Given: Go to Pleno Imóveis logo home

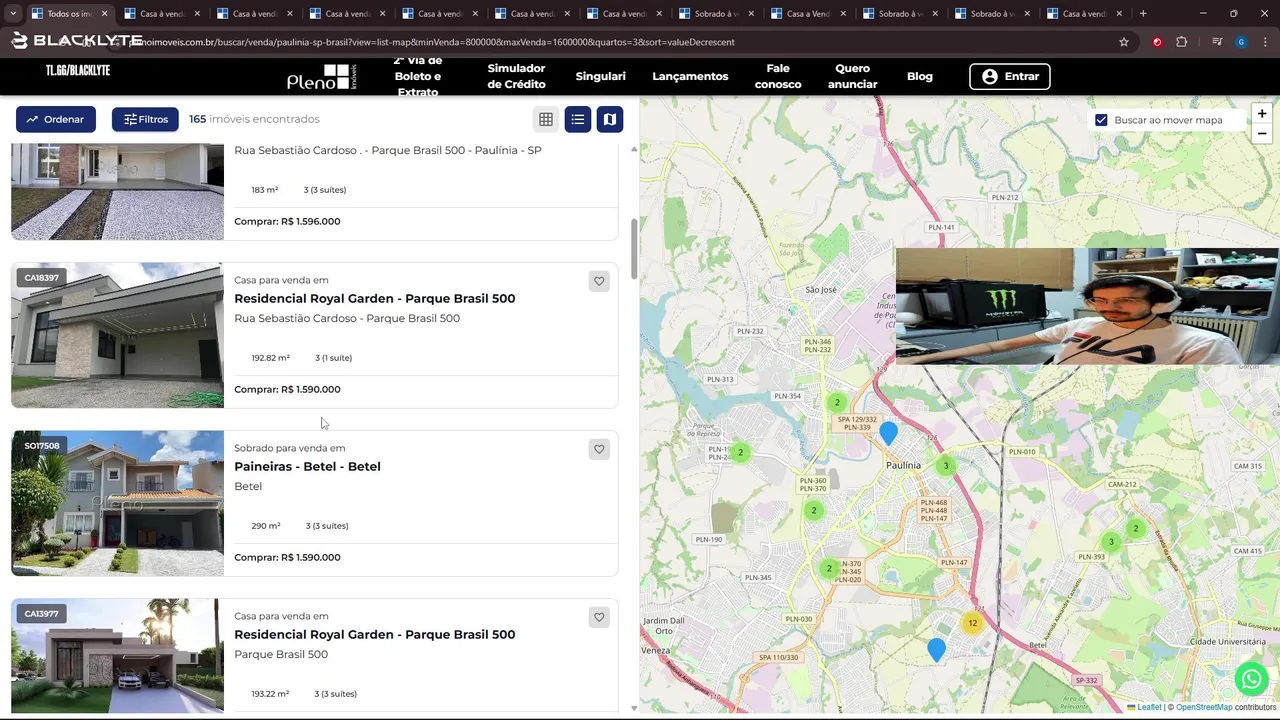Looking at the screenshot, I should point(321,77).
